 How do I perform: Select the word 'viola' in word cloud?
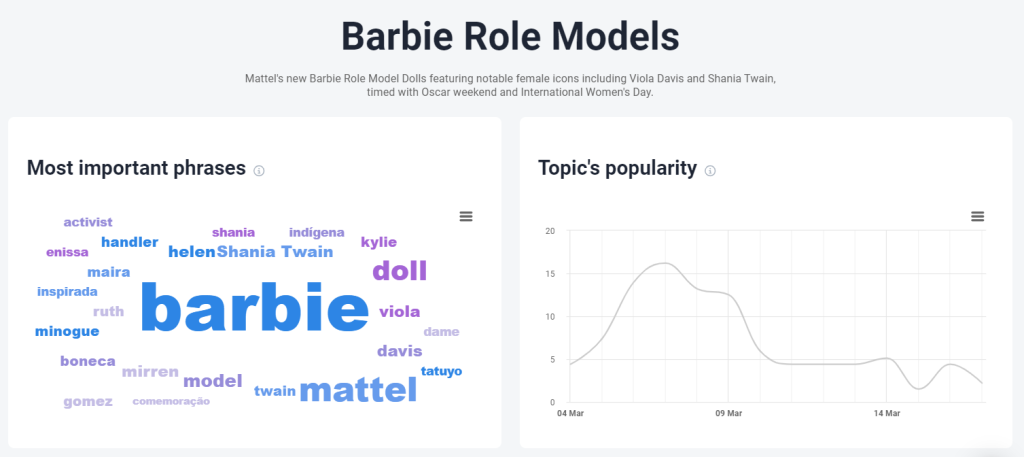click(x=400, y=311)
